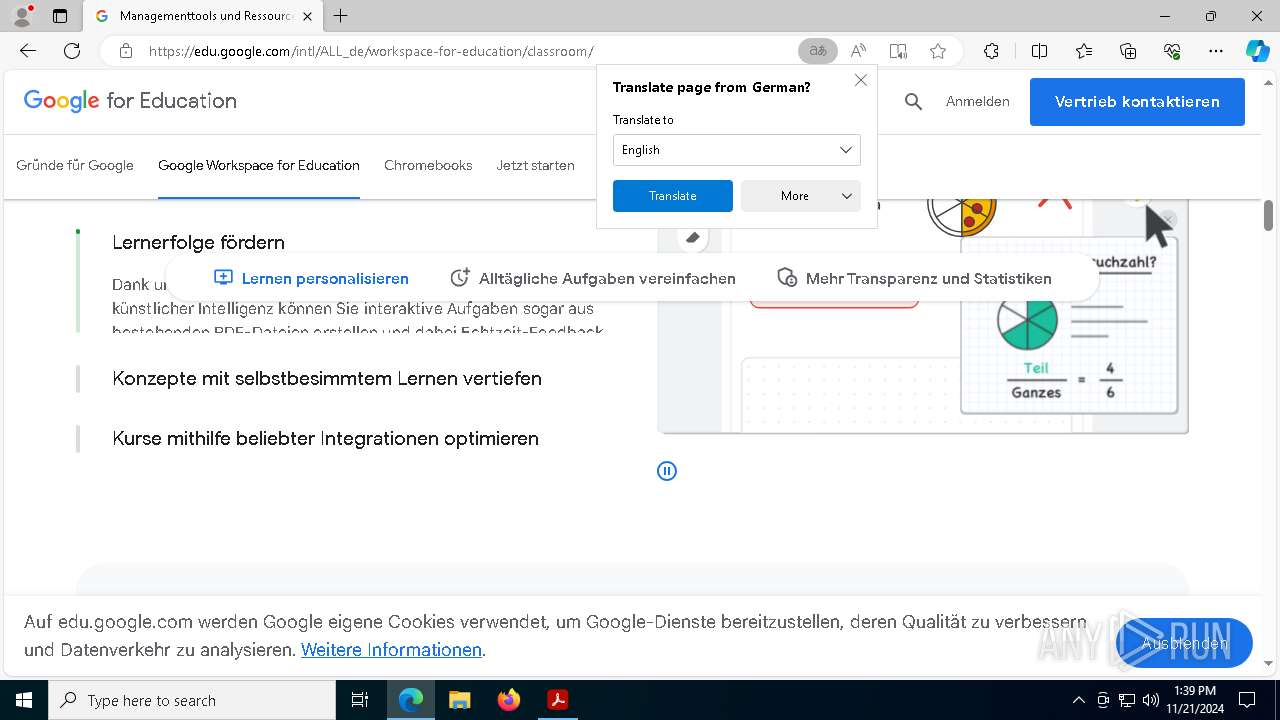Expand Kurse mithilfe beliebter Integrationen optimieren

tap(325, 438)
